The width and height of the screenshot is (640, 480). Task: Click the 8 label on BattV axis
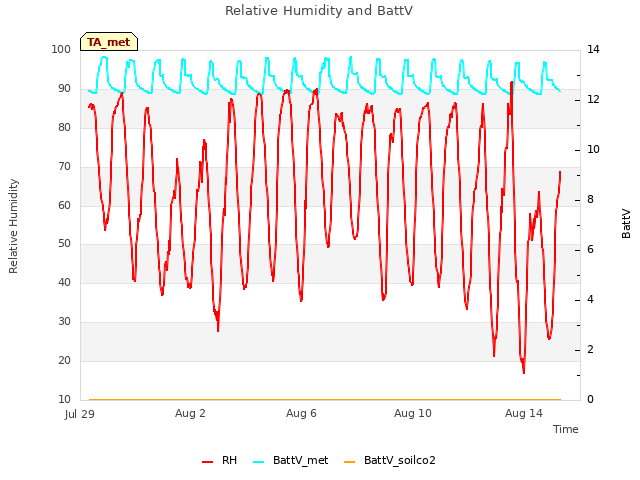pyautogui.click(x=590, y=200)
